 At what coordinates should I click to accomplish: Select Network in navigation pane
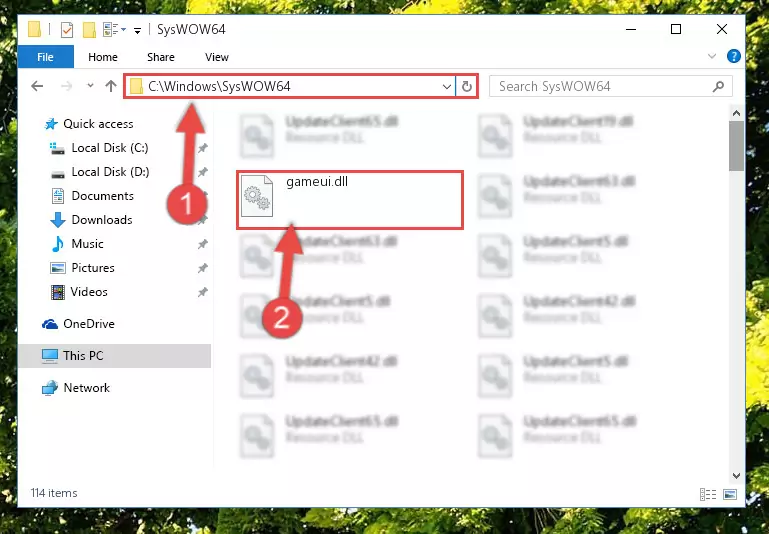point(87,388)
